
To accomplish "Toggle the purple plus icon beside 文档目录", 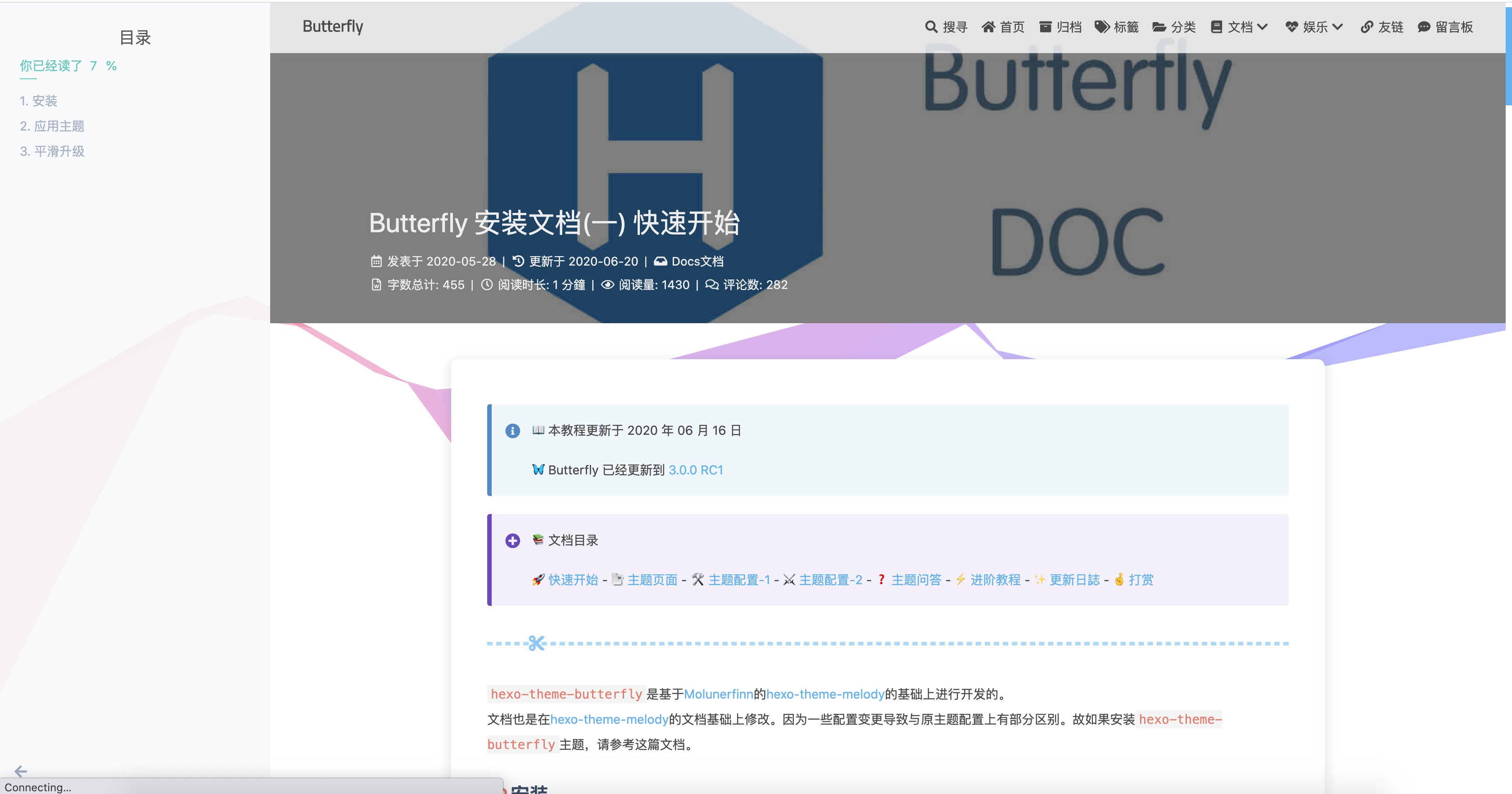I will [512, 541].
